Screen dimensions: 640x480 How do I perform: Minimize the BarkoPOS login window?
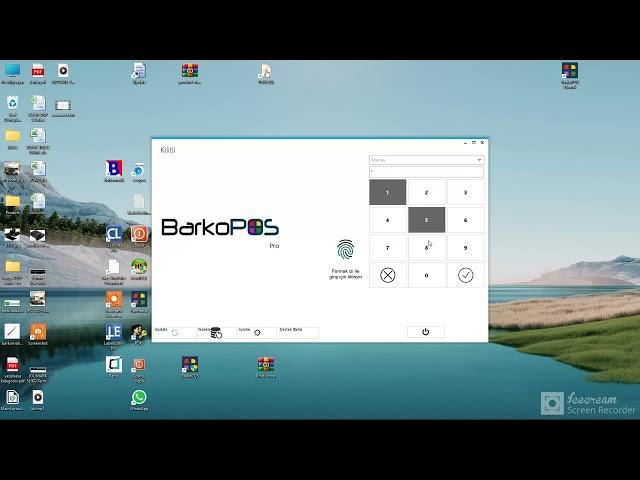[x=465, y=143]
